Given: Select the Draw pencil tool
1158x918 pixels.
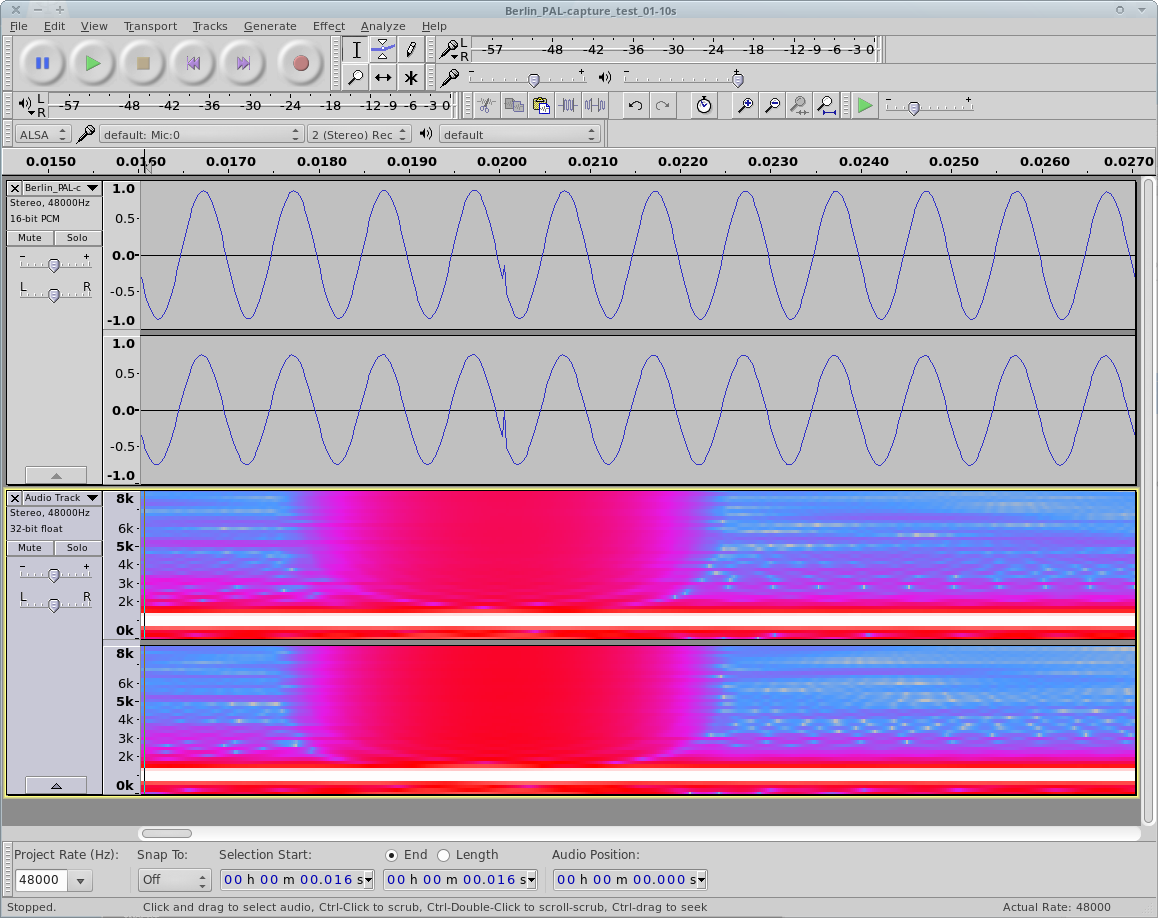Looking at the screenshot, I should pos(410,49).
